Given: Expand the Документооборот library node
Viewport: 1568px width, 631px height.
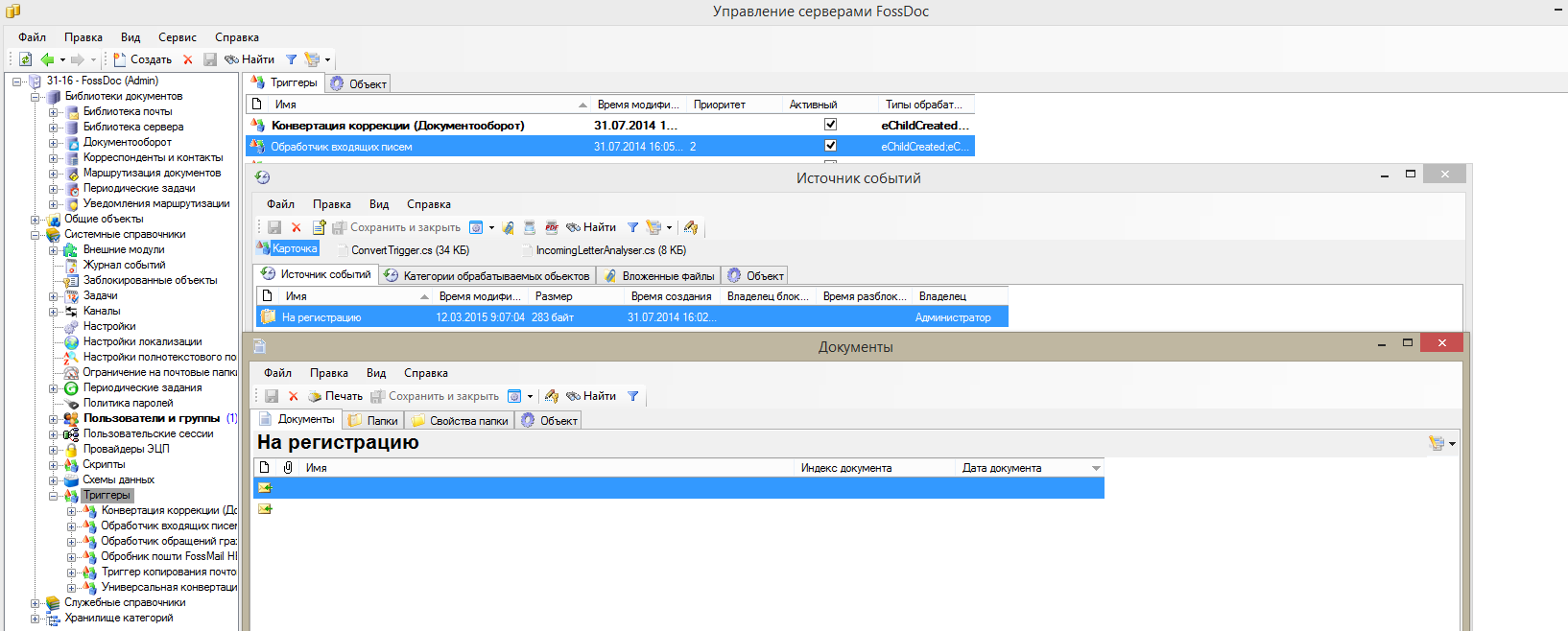Looking at the screenshot, I should [54, 142].
